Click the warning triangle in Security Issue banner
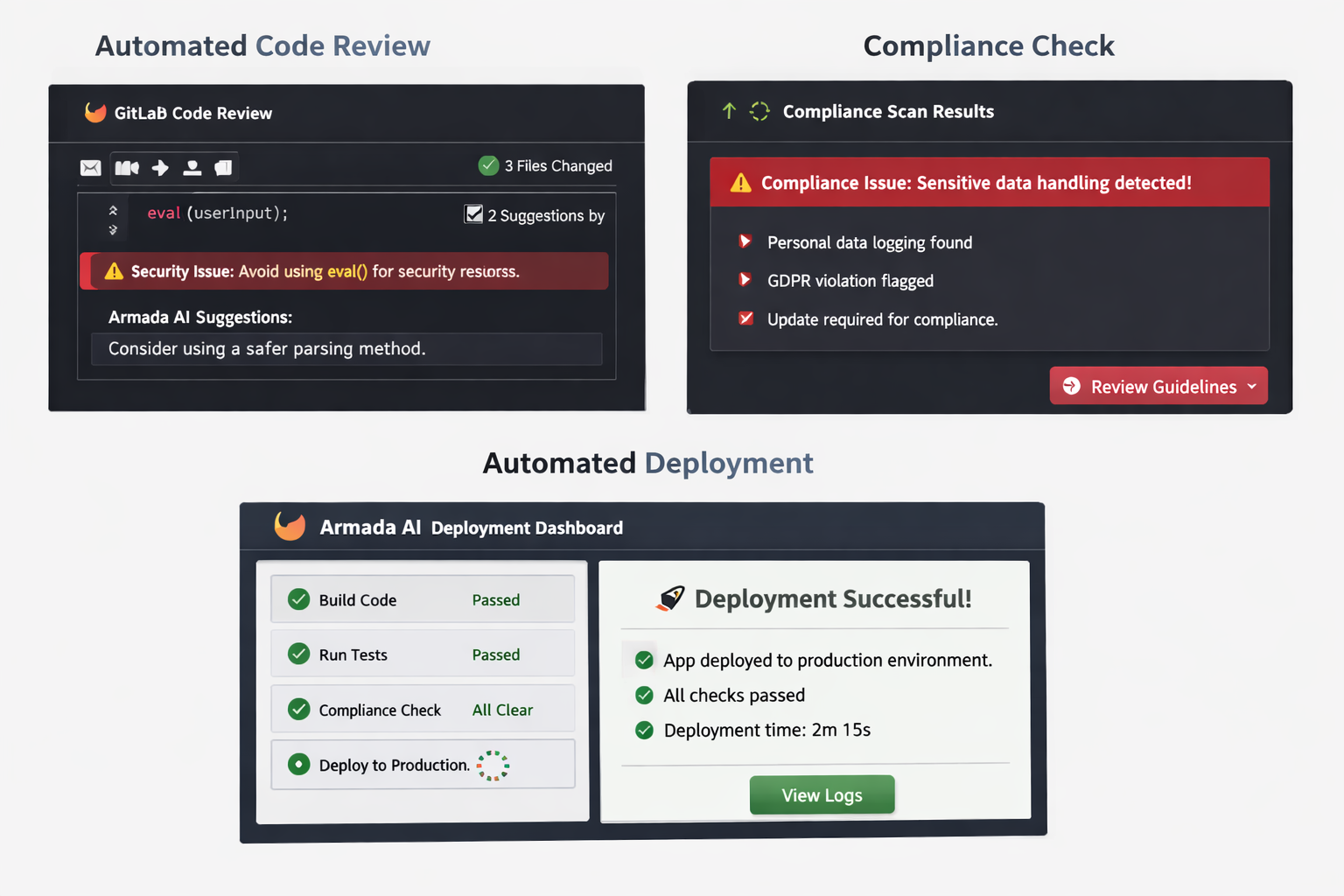The image size is (1344, 896). 114,271
